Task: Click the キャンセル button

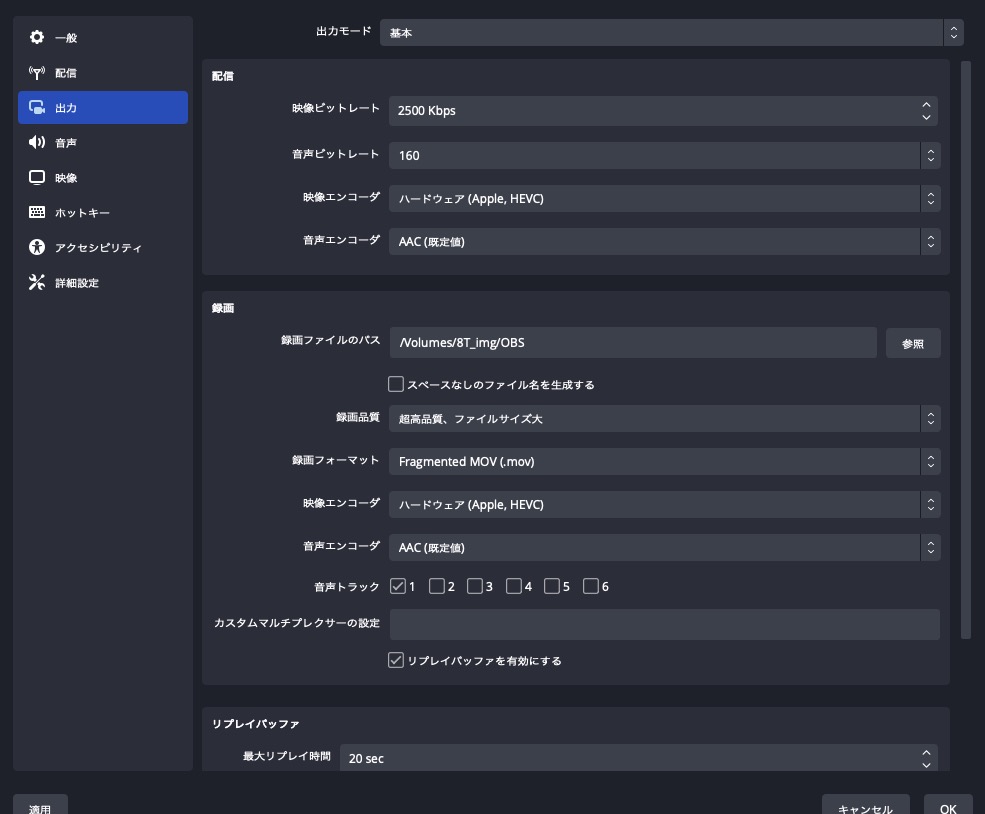Action: click(x=866, y=805)
